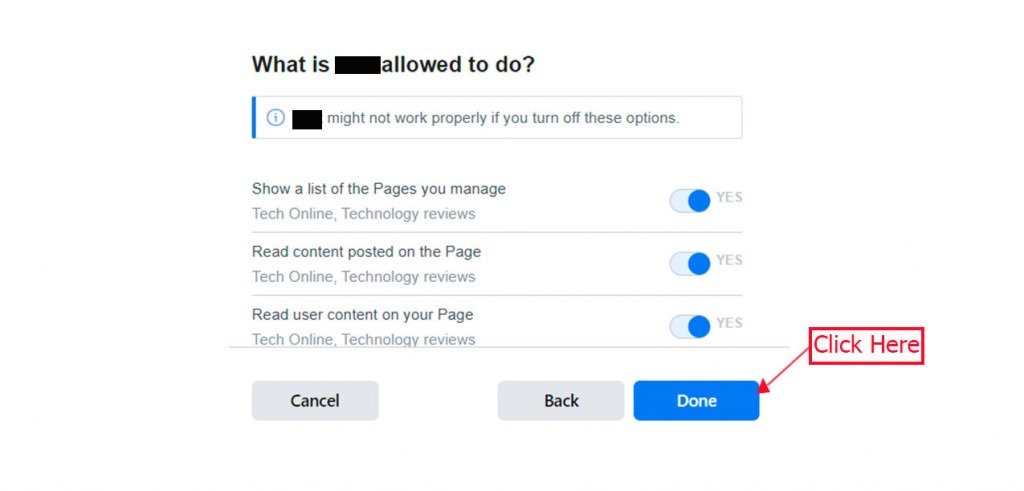Select the 'Read user content on your Page' label

coord(362,315)
